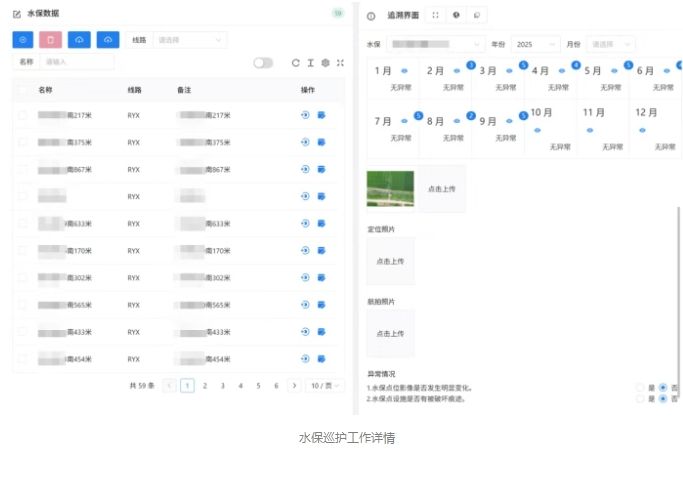Click the cloud button beside the red delete button
Screen dimensions: 683x497
tap(79, 40)
